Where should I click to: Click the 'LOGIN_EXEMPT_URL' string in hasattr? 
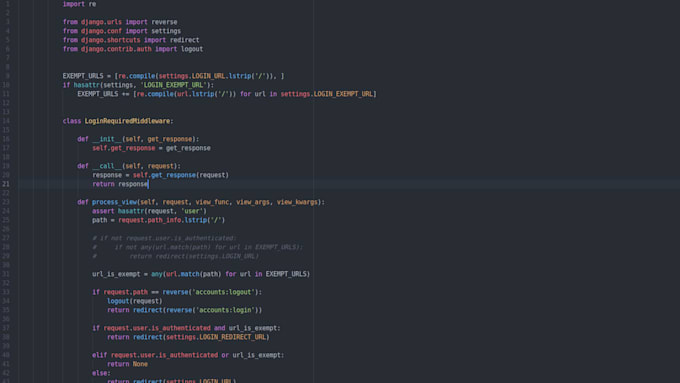pos(173,85)
